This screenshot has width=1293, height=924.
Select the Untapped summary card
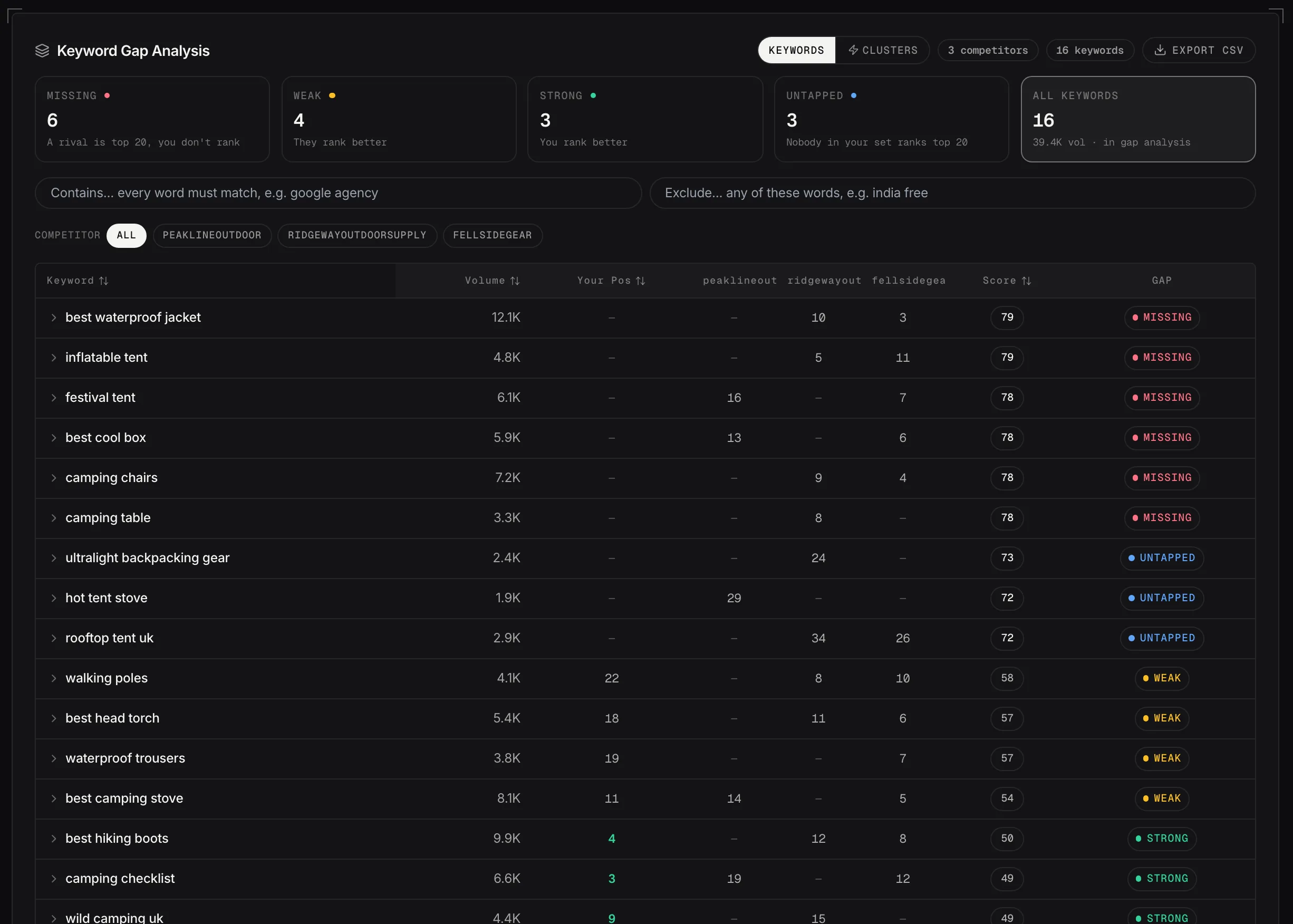(891, 119)
